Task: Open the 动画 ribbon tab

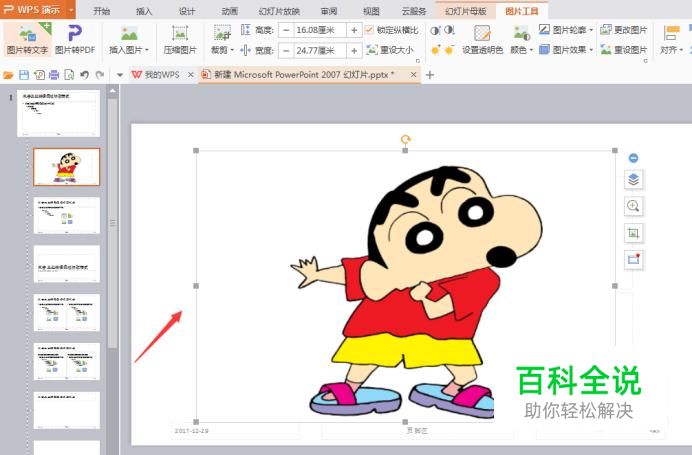Action: [229, 11]
